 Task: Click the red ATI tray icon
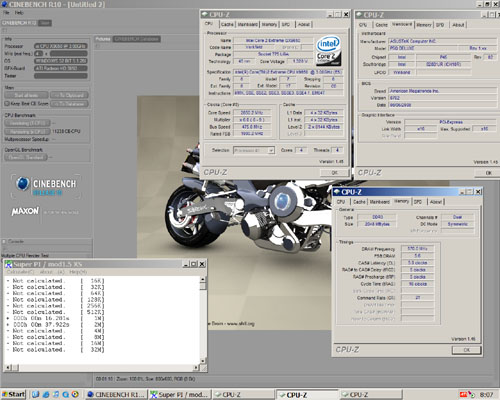(463, 394)
